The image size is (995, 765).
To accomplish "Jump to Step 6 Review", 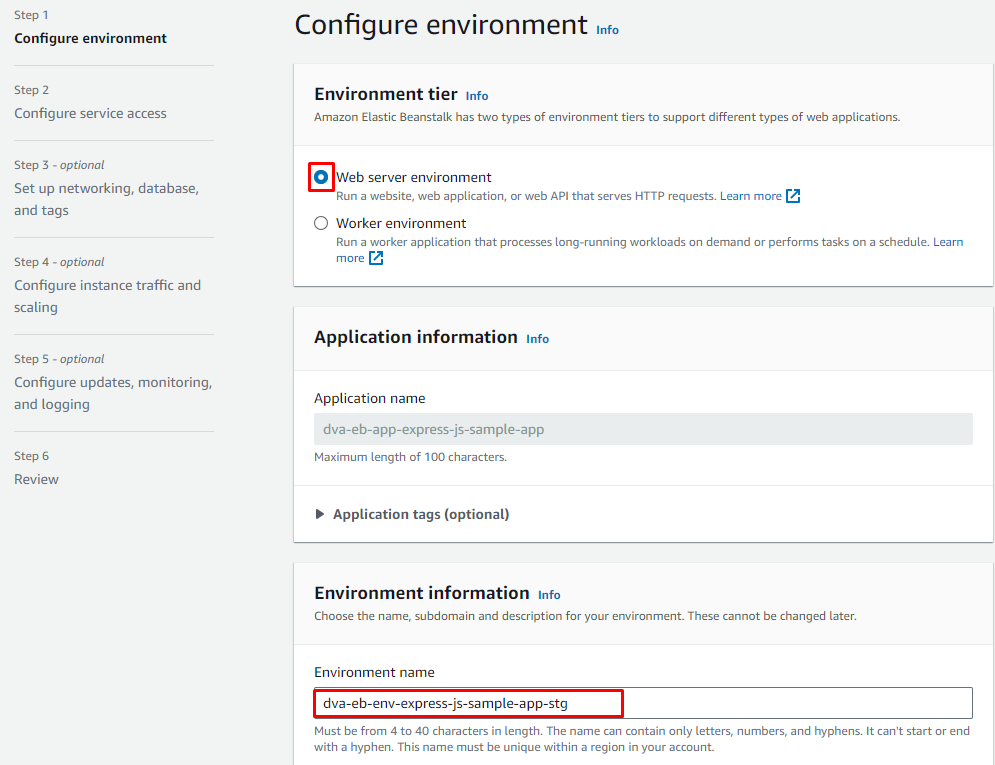I will tap(36, 479).
